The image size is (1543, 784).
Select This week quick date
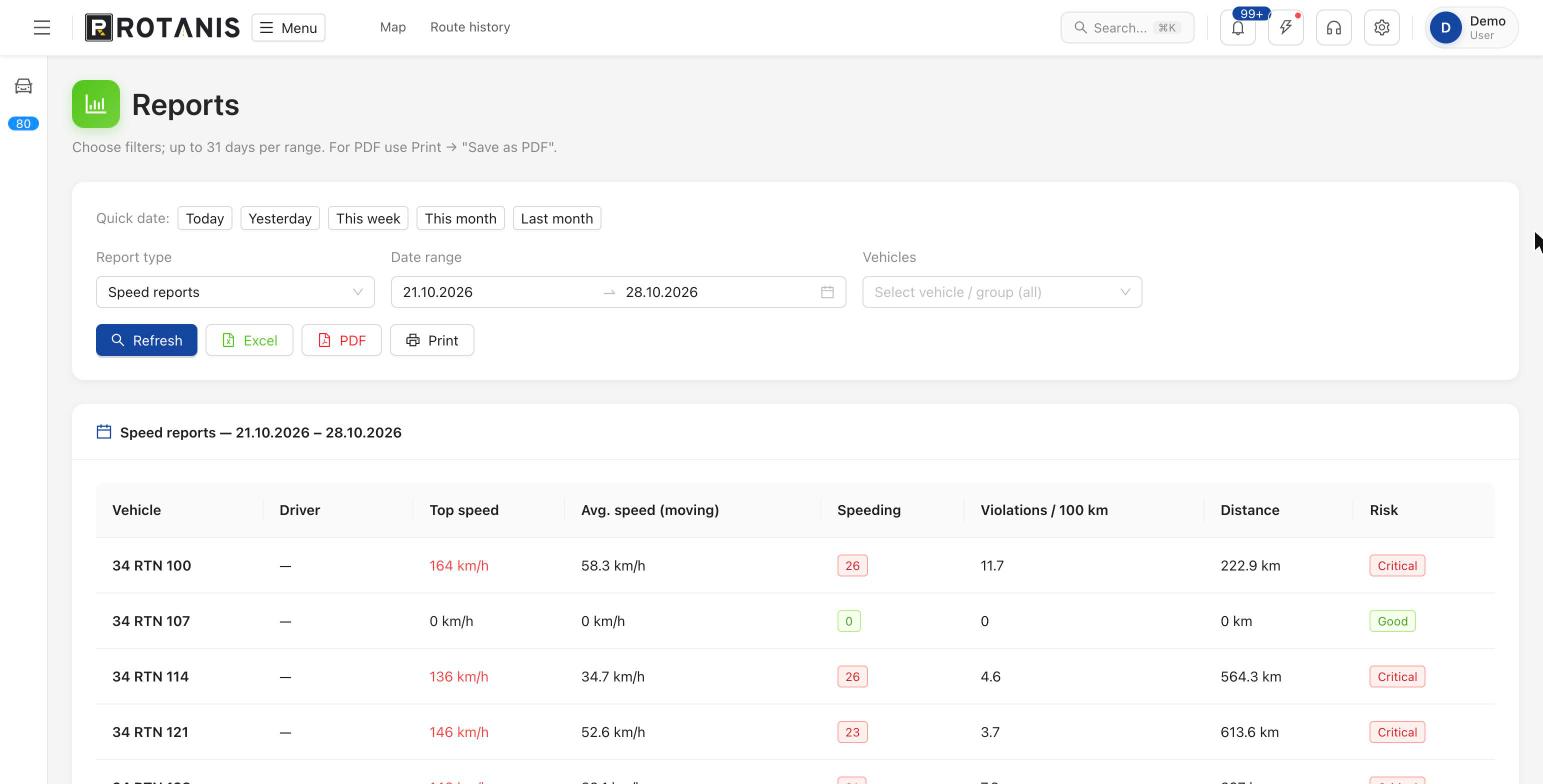pos(368,219)
